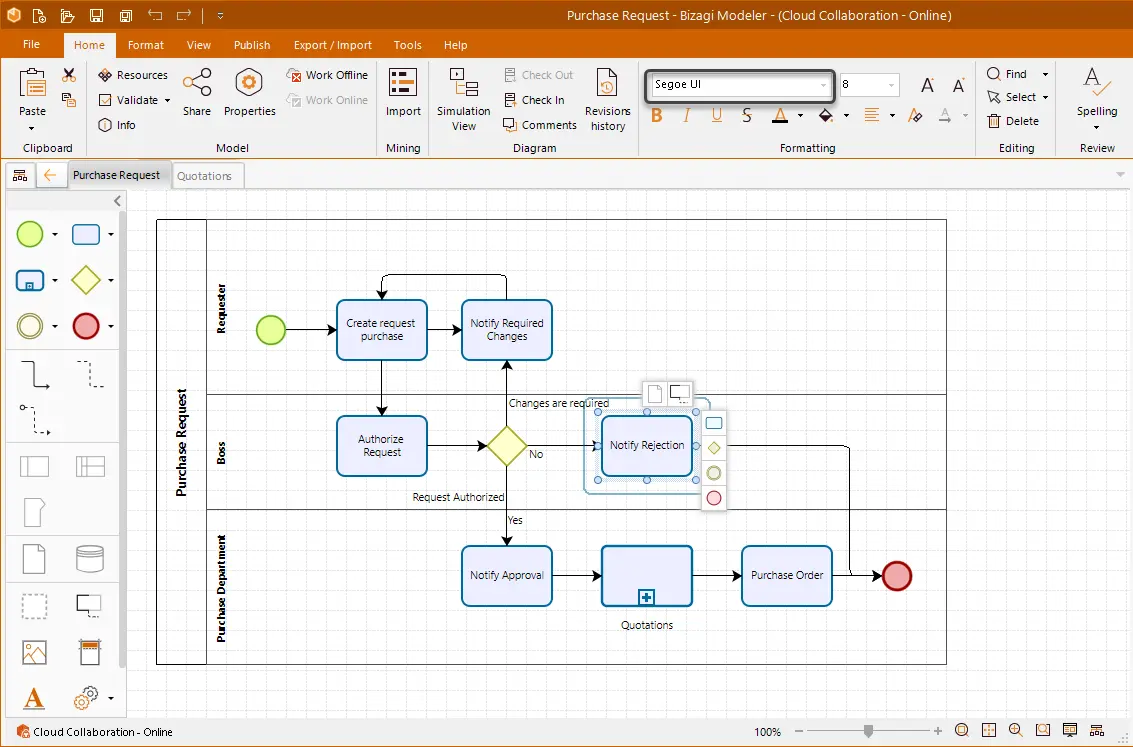Expand the Validate dropdown arrow
Image resolution: width=1133 pixels, height=747 pixels.
tap(168, 100)
